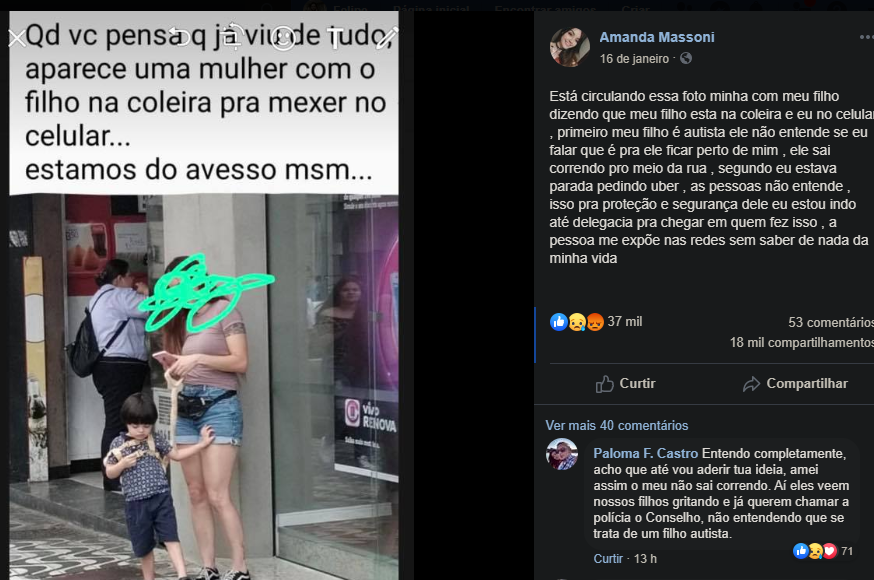Open Amanda Massoni's profile picture
The image size is (874, 580).
coord(570,47)
